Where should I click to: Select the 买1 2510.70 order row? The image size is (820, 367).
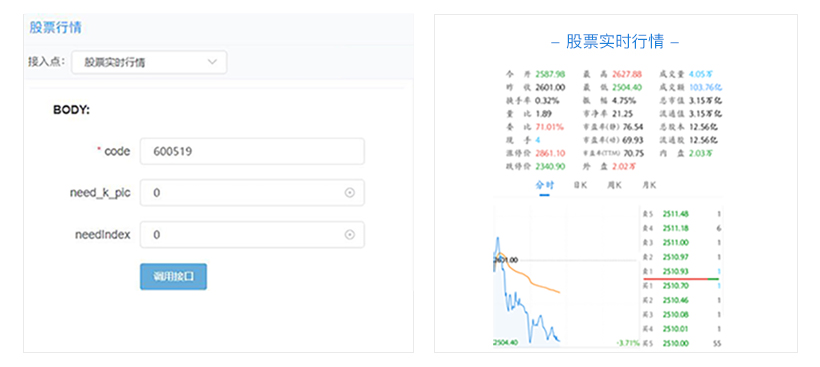click(682, 286)
